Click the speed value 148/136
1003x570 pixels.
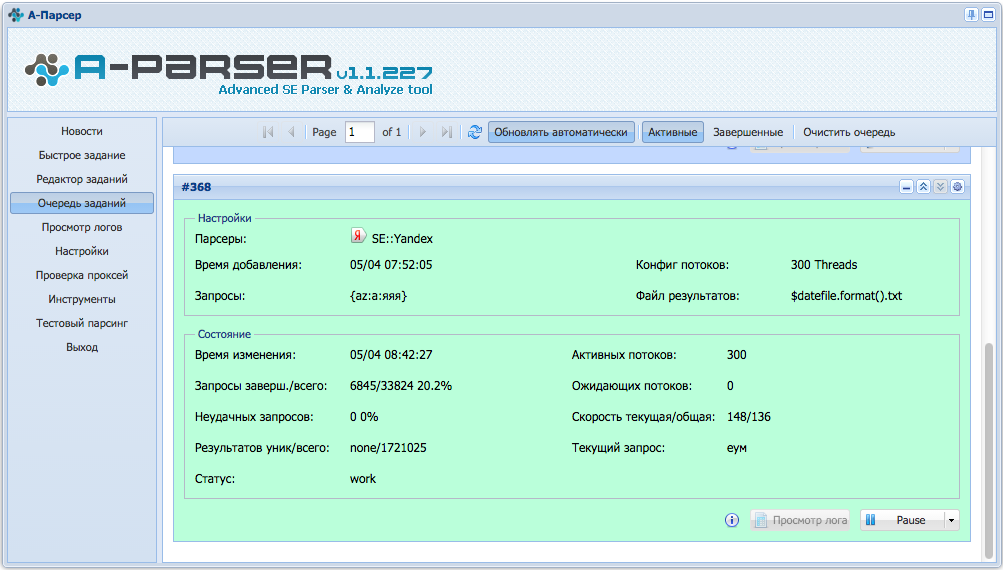748,417
